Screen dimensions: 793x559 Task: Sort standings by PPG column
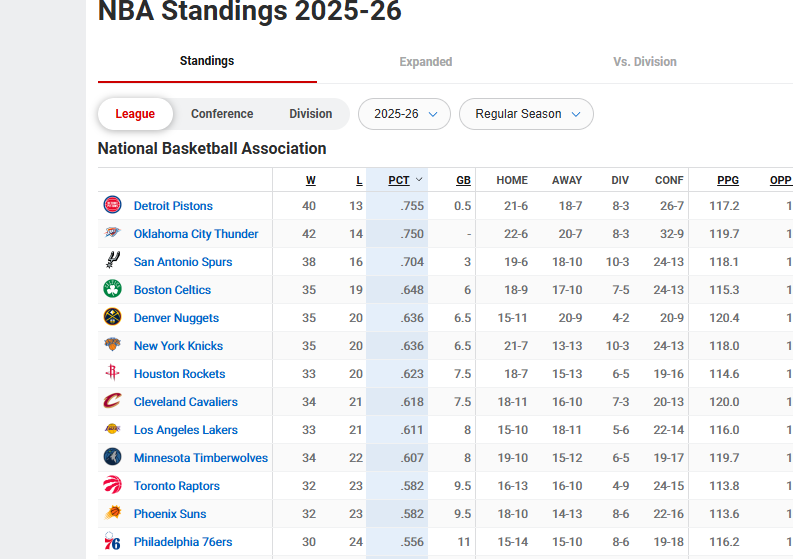[727, 180]
